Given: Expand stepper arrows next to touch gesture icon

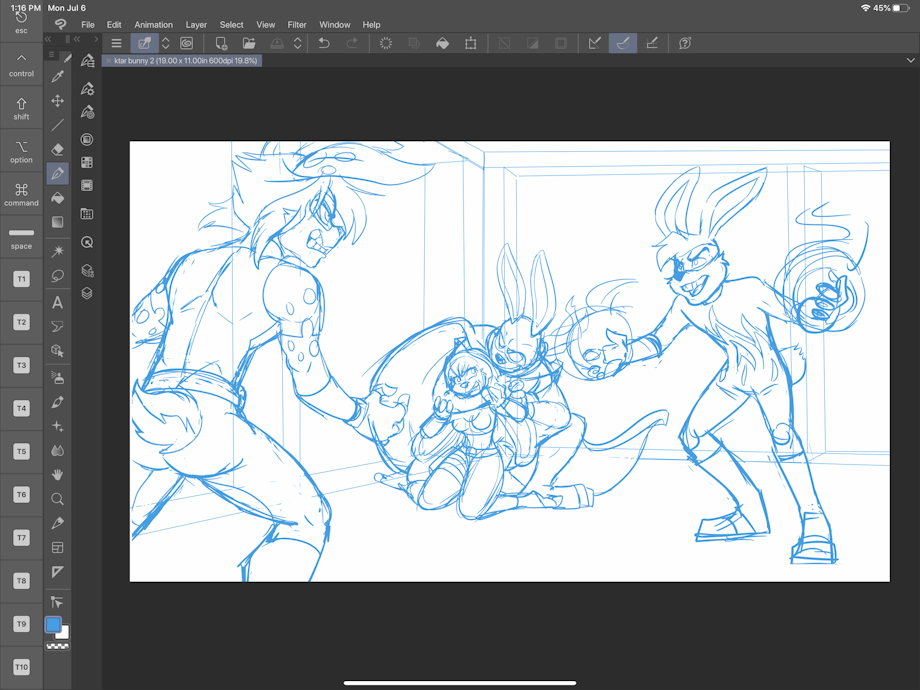Looking at the screenshot, I should (165, 43).
